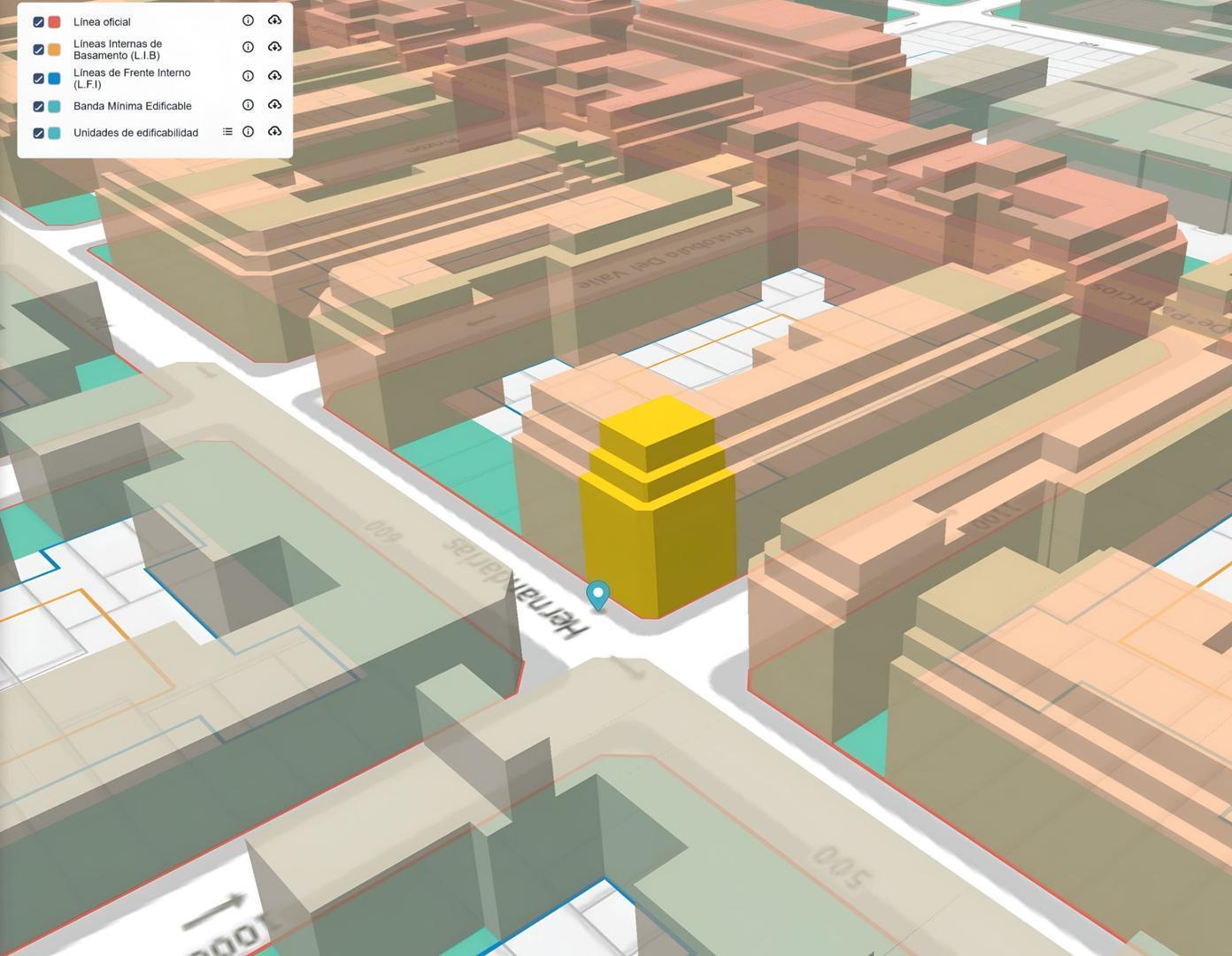Download the Línea oficial layer
The image size is (1232, 956).
click(x=275, y=20)
